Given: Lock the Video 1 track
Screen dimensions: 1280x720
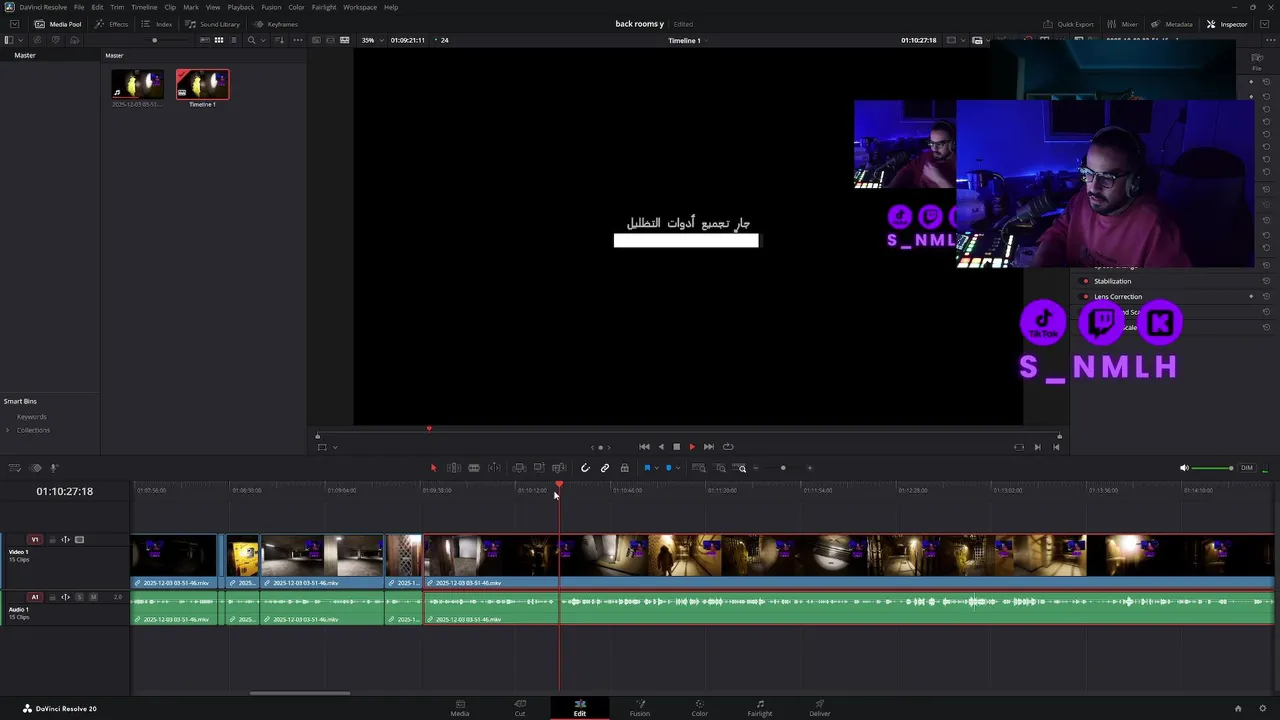Looking at the screenshot, I should (53, 540).
